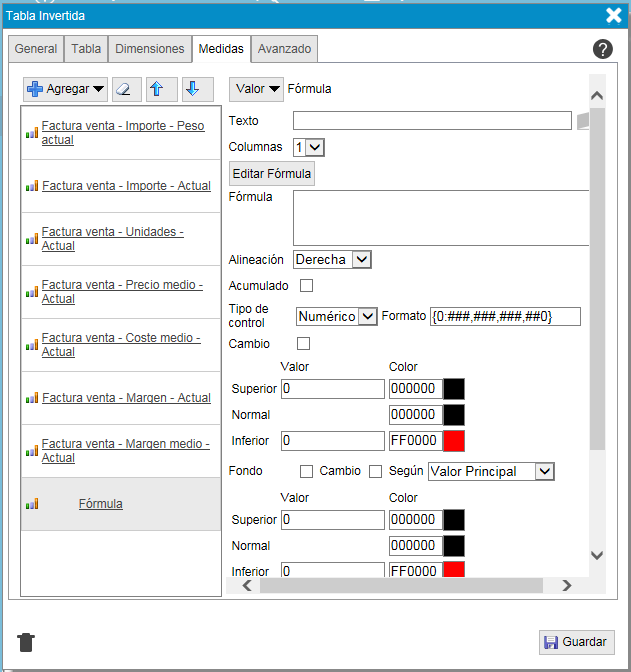
Task: Check the Fondo checkbox
Action: pos(307,471)
